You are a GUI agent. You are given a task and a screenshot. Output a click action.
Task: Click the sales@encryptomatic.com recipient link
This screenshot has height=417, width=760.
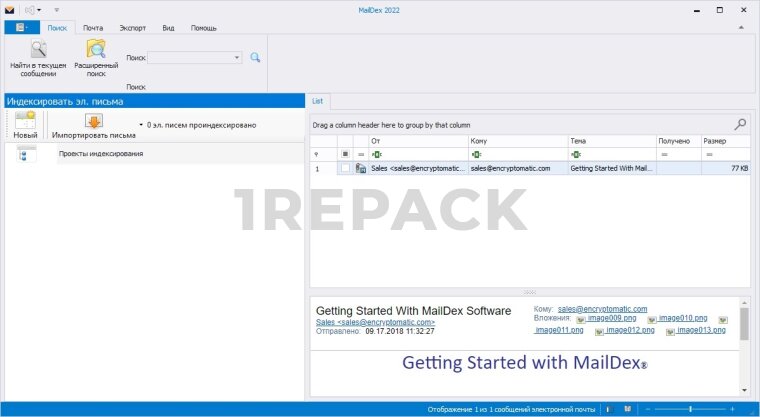pos(602,309)
